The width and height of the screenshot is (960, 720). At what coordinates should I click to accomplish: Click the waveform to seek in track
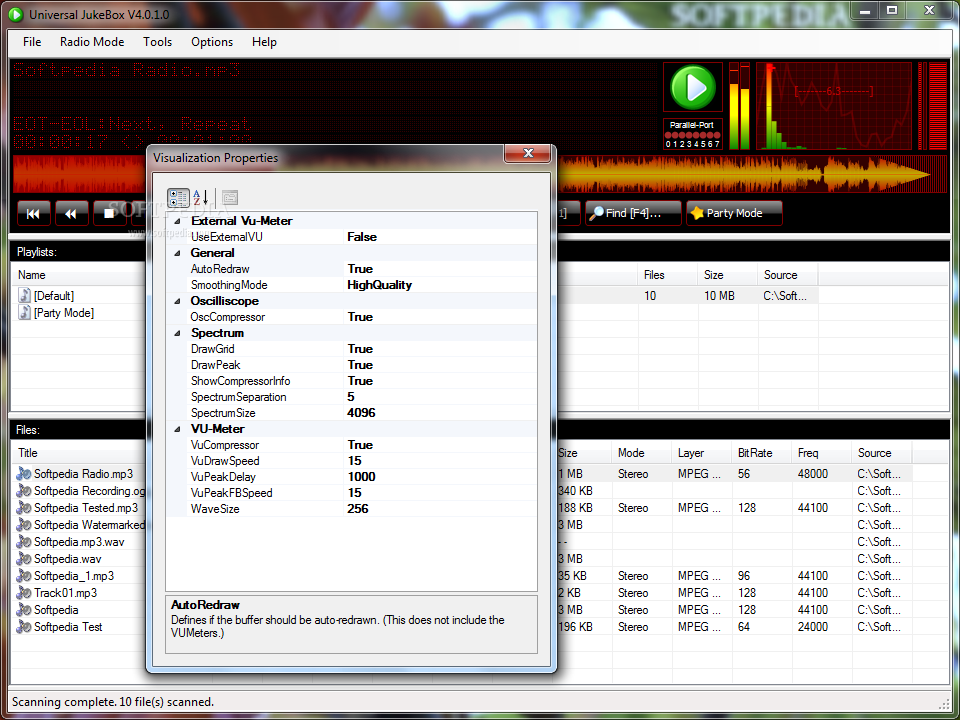752,174
